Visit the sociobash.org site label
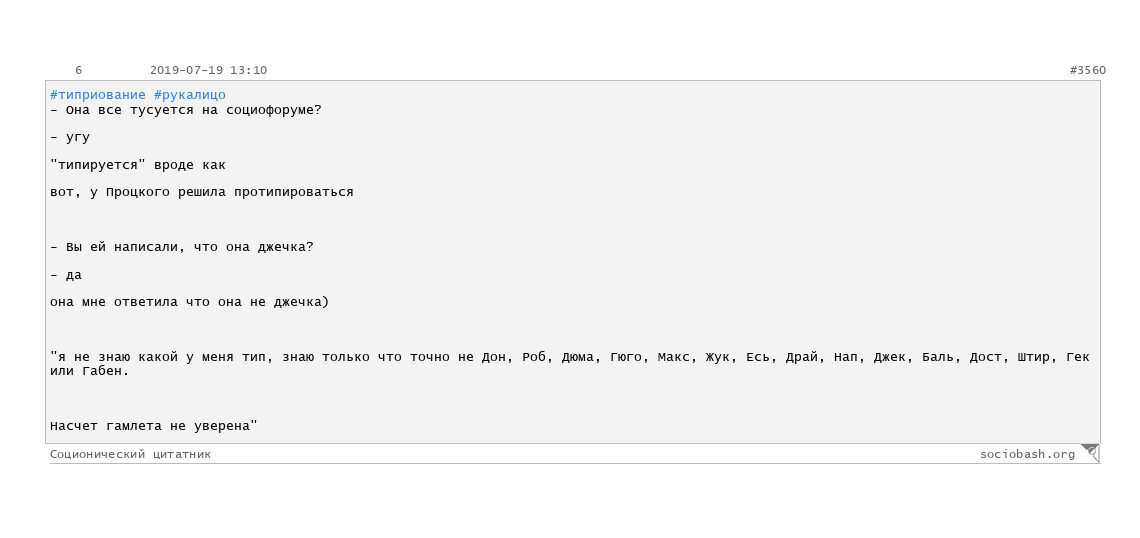The height and width of the screenshot is (538, 1140). coord(1027,454)
